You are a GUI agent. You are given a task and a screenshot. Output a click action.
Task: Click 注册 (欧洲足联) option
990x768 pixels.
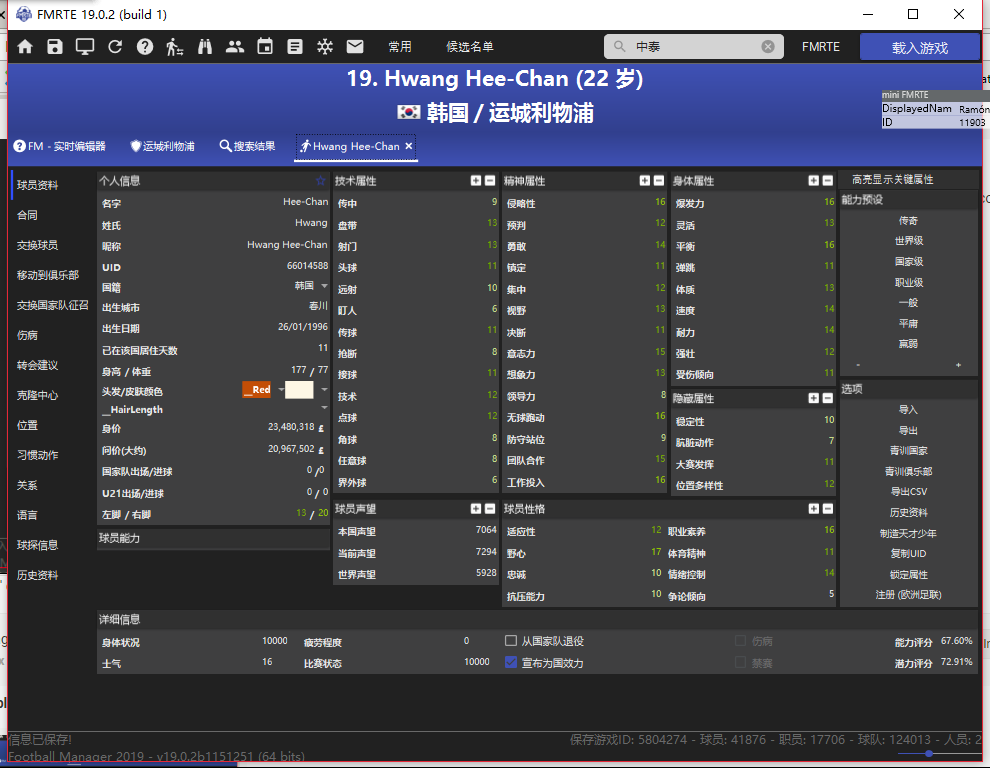(x=909, y=595)
